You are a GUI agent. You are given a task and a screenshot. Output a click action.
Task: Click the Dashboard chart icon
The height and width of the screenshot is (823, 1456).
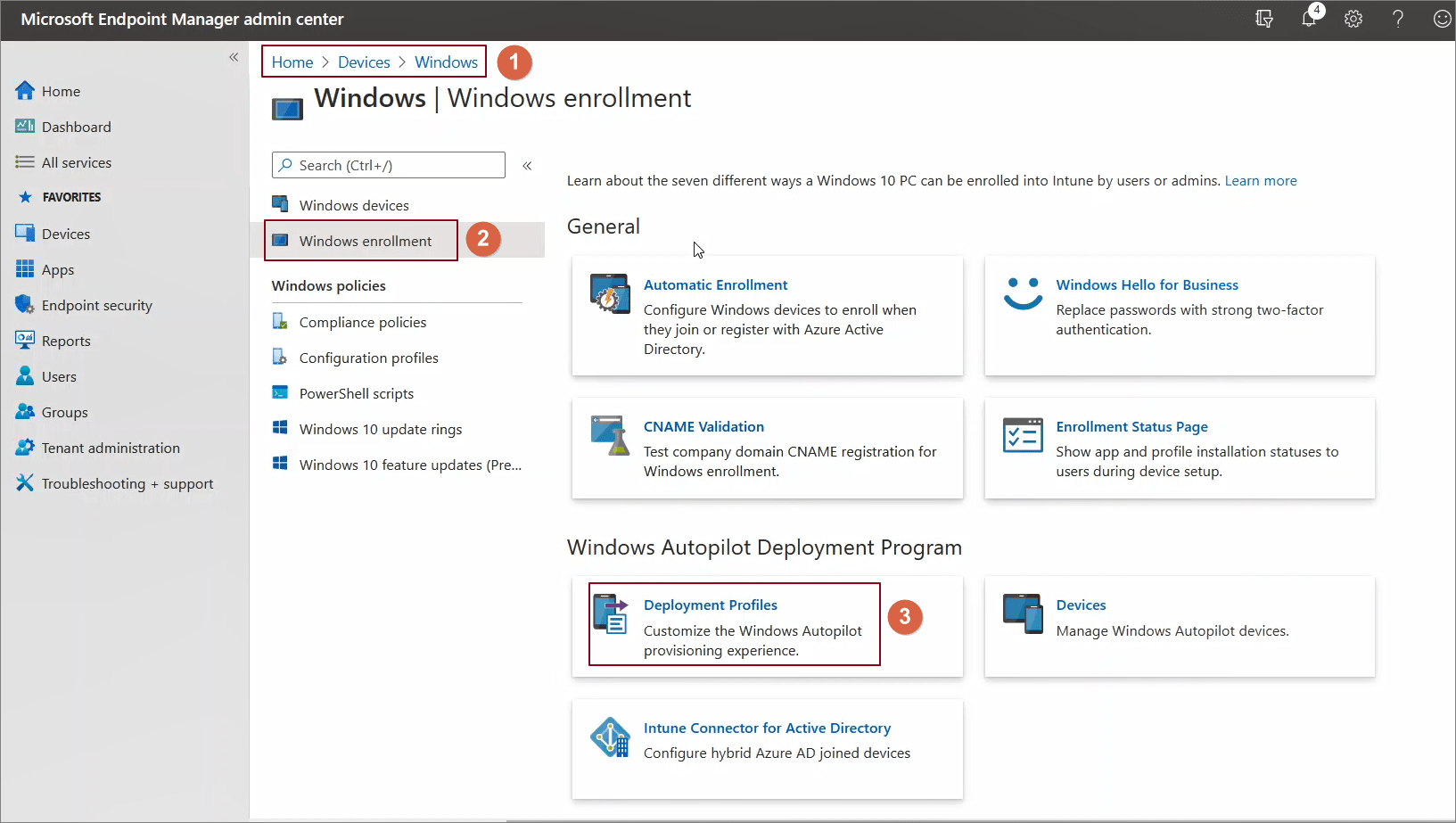point(25,127)
